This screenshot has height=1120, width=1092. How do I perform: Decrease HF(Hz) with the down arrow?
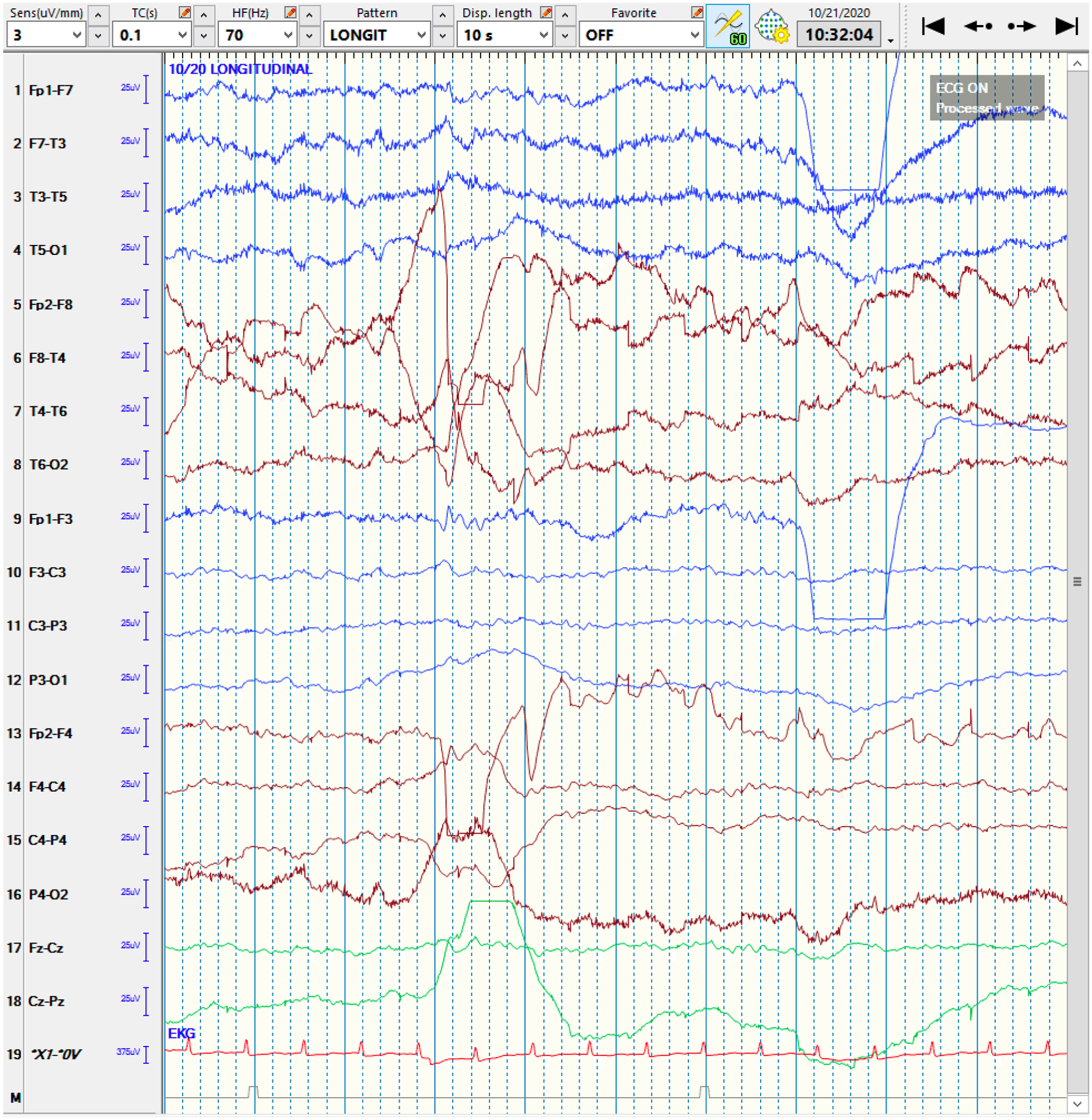tap(309, 36)
